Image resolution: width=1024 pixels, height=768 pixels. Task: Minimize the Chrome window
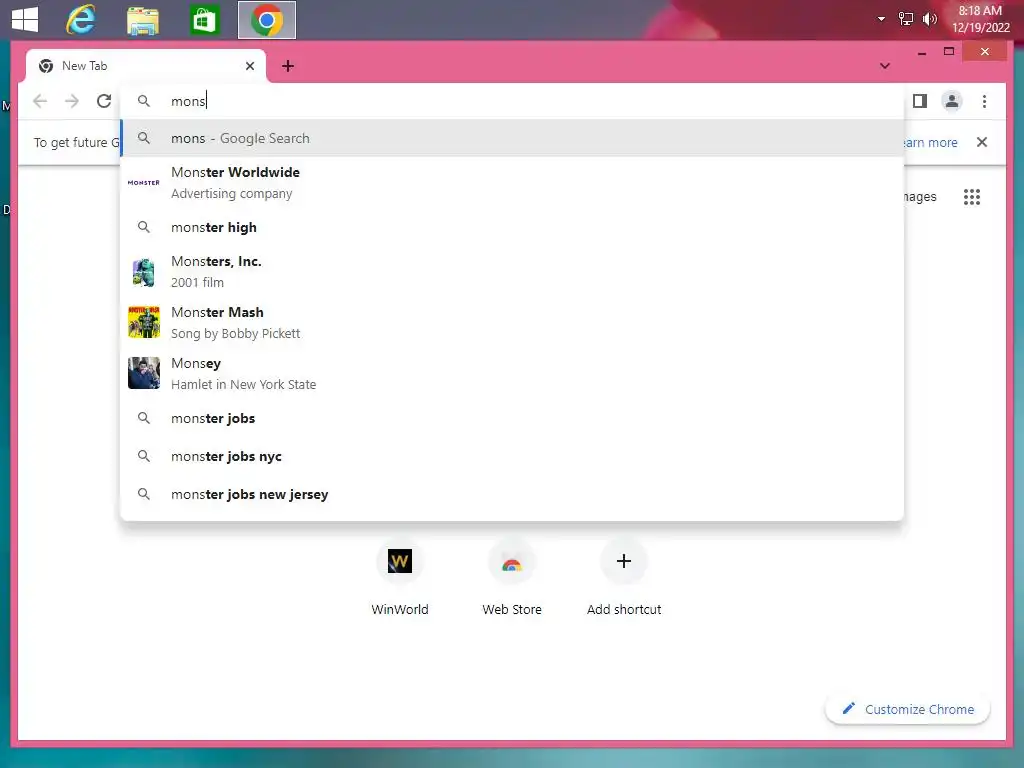921,52
